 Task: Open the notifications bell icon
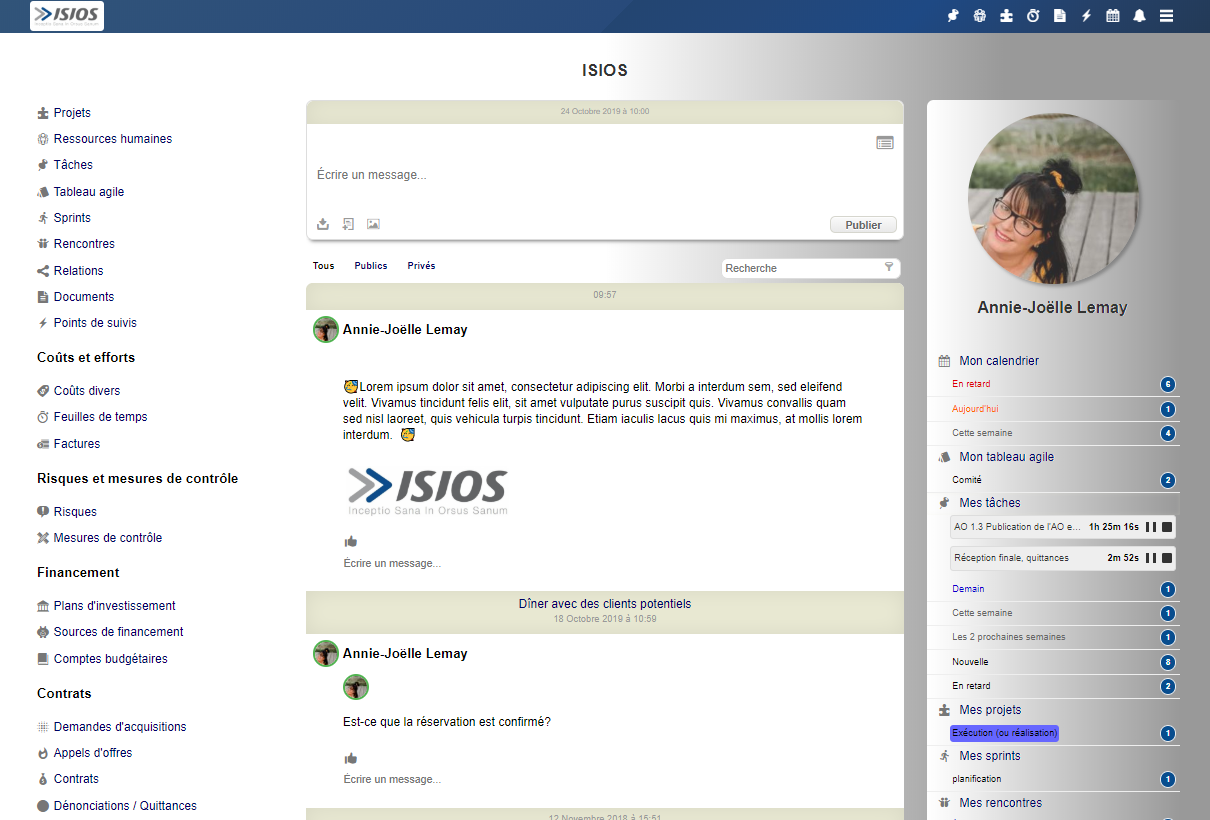click(x=1139, y=16)
